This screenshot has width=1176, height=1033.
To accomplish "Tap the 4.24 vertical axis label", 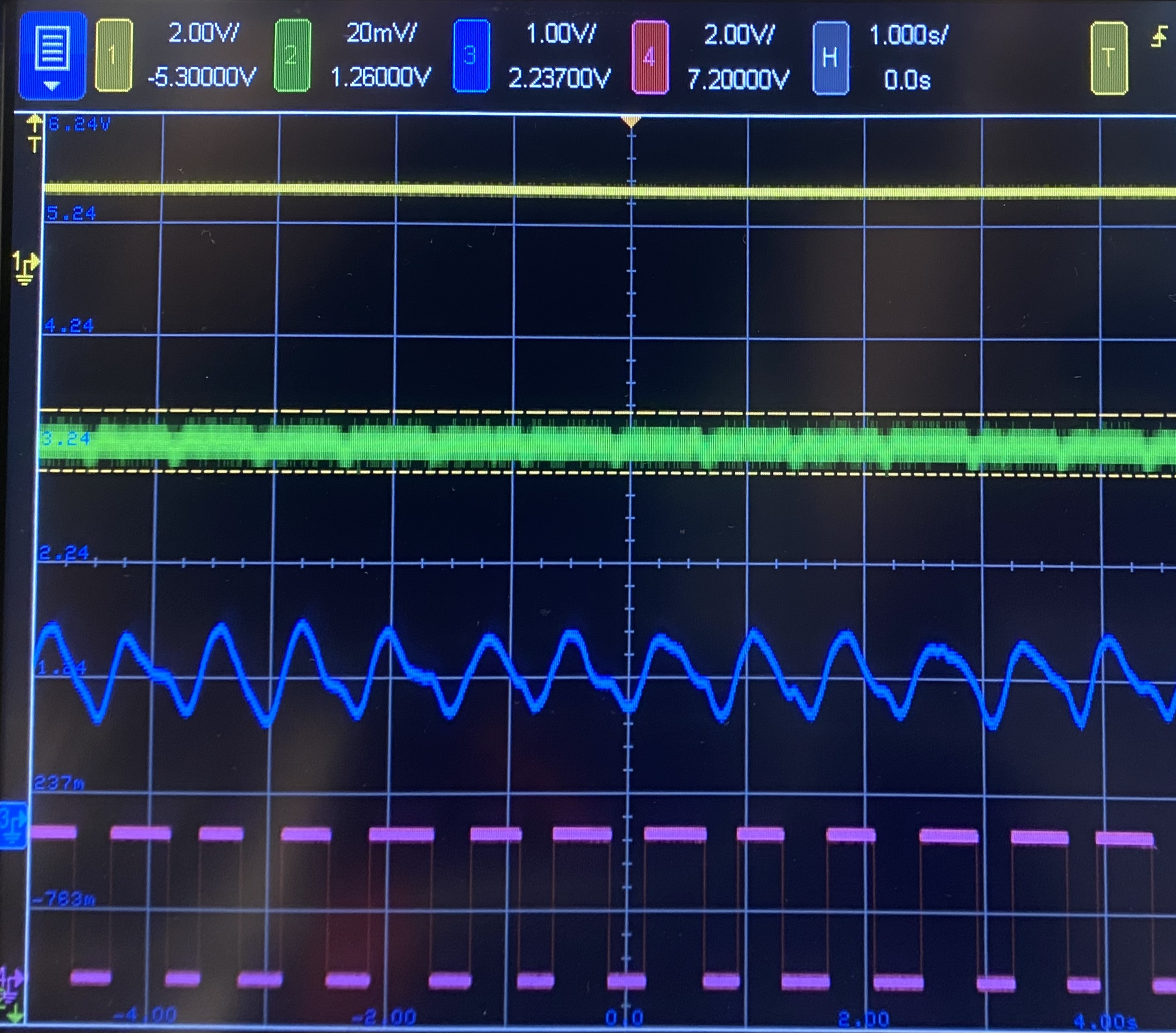I will 68,326.
